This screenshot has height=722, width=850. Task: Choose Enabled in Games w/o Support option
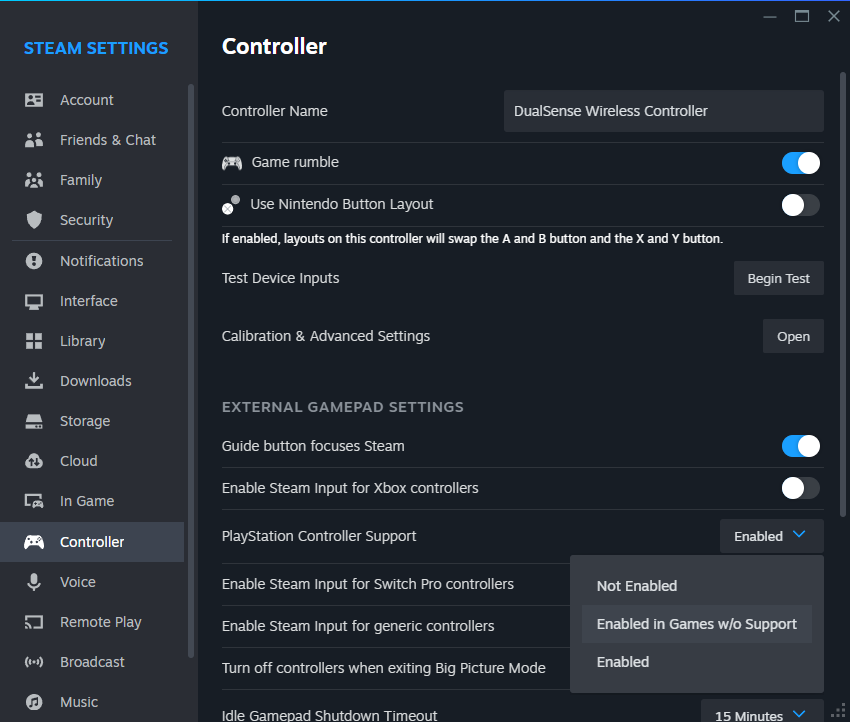(696, 624)
